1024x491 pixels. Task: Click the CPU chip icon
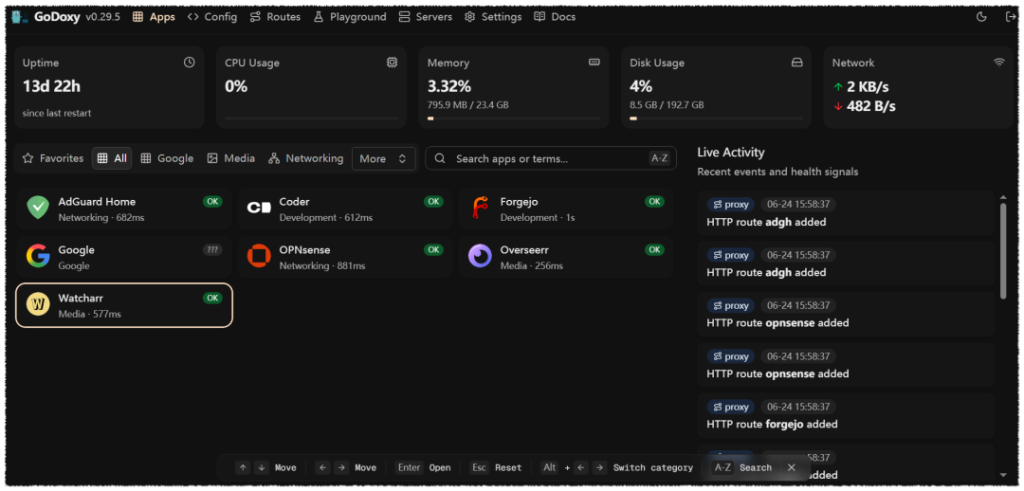coord(392,63)
